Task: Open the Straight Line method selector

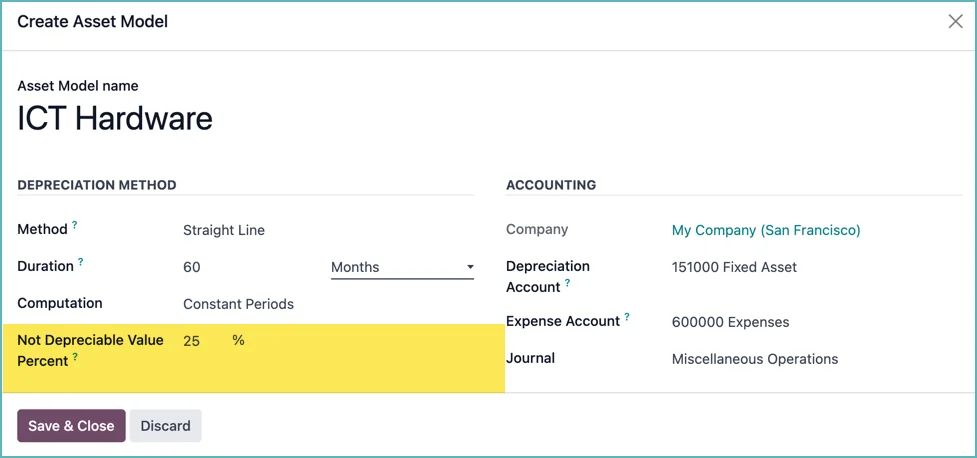Action: (328, 231)
